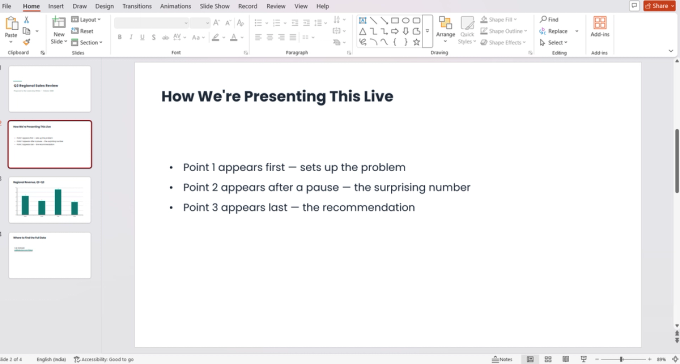Switch to the Animations tab
Viewport: 680px width, 364px height.
click(175, 6)
